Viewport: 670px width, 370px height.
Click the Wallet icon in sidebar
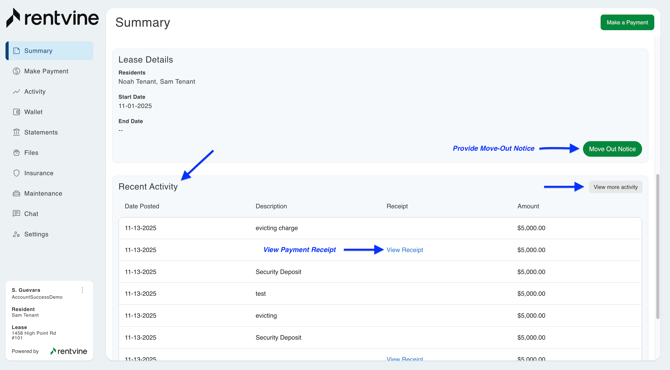tap(16, 112)
